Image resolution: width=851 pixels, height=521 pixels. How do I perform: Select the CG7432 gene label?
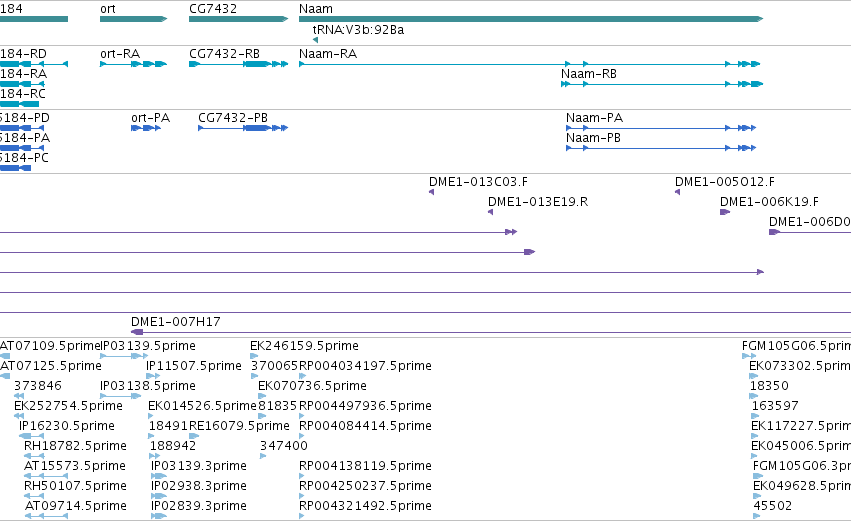click(213, 9)
